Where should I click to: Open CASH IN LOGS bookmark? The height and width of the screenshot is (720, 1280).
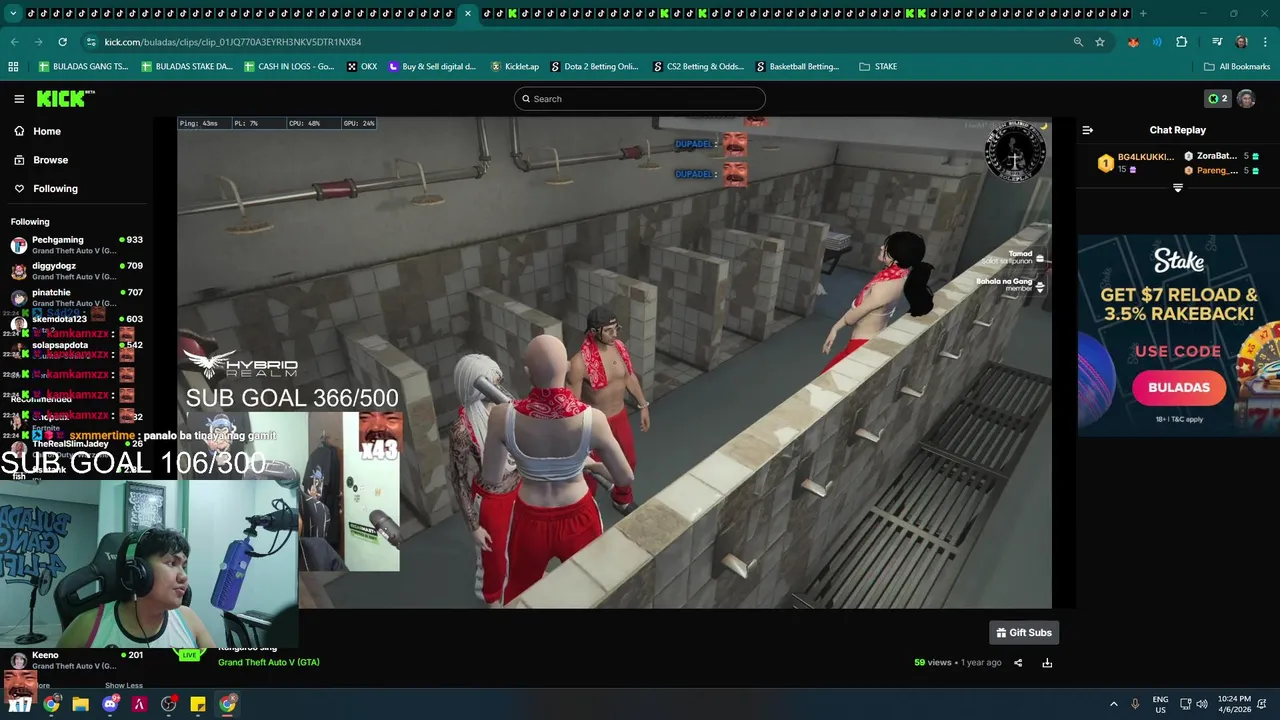point(290,67)
